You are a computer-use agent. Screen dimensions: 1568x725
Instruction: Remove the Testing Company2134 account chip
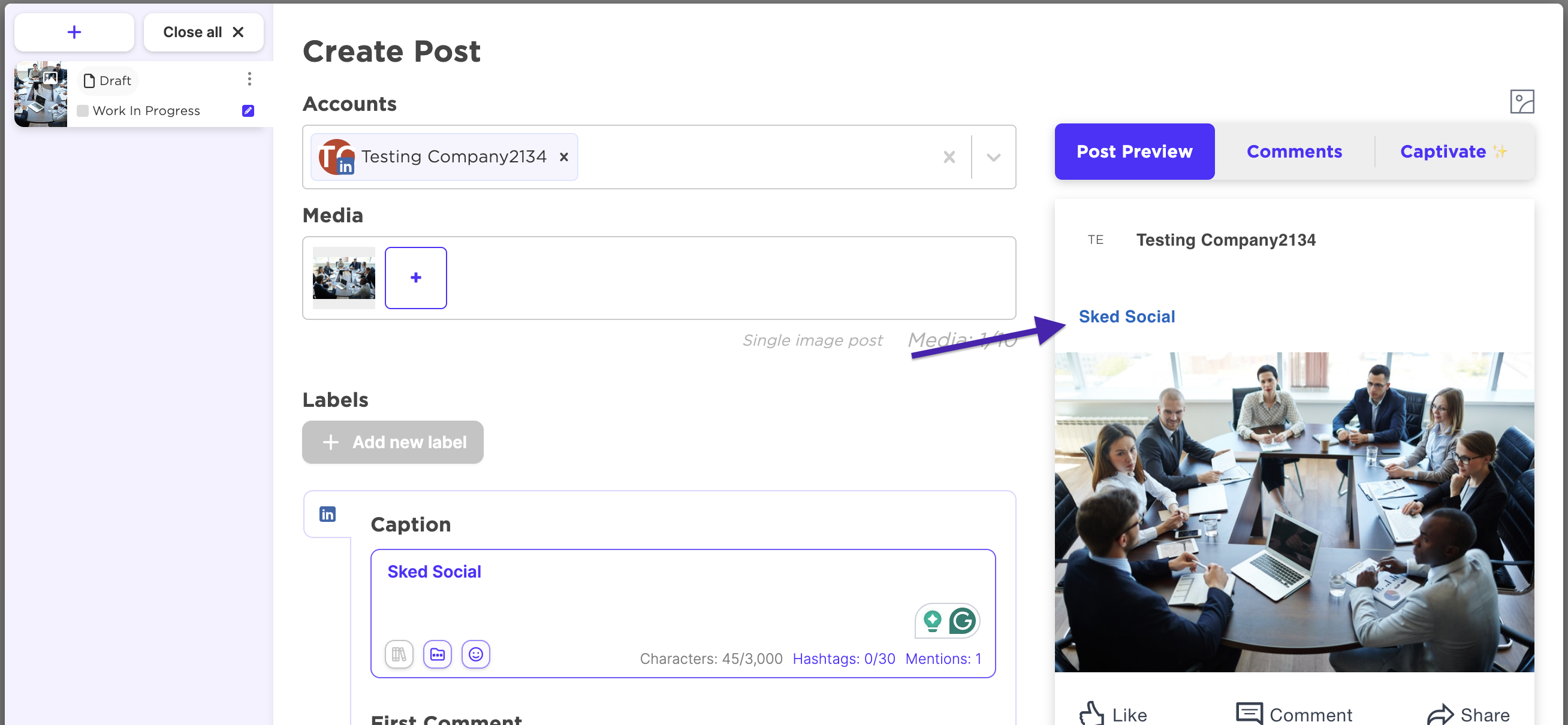point(563,157)
